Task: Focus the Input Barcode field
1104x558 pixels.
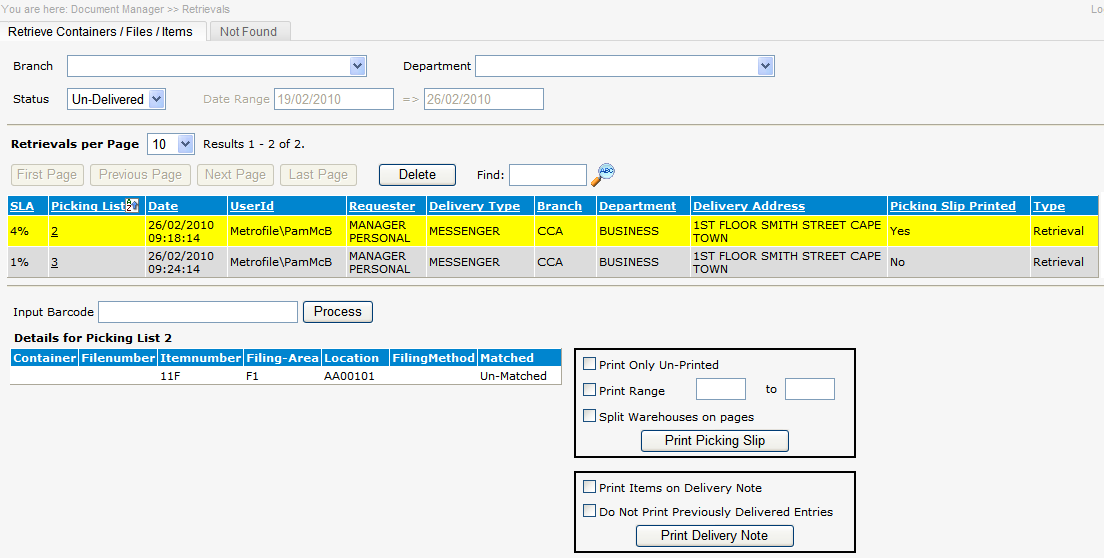Action: point(198,312)
